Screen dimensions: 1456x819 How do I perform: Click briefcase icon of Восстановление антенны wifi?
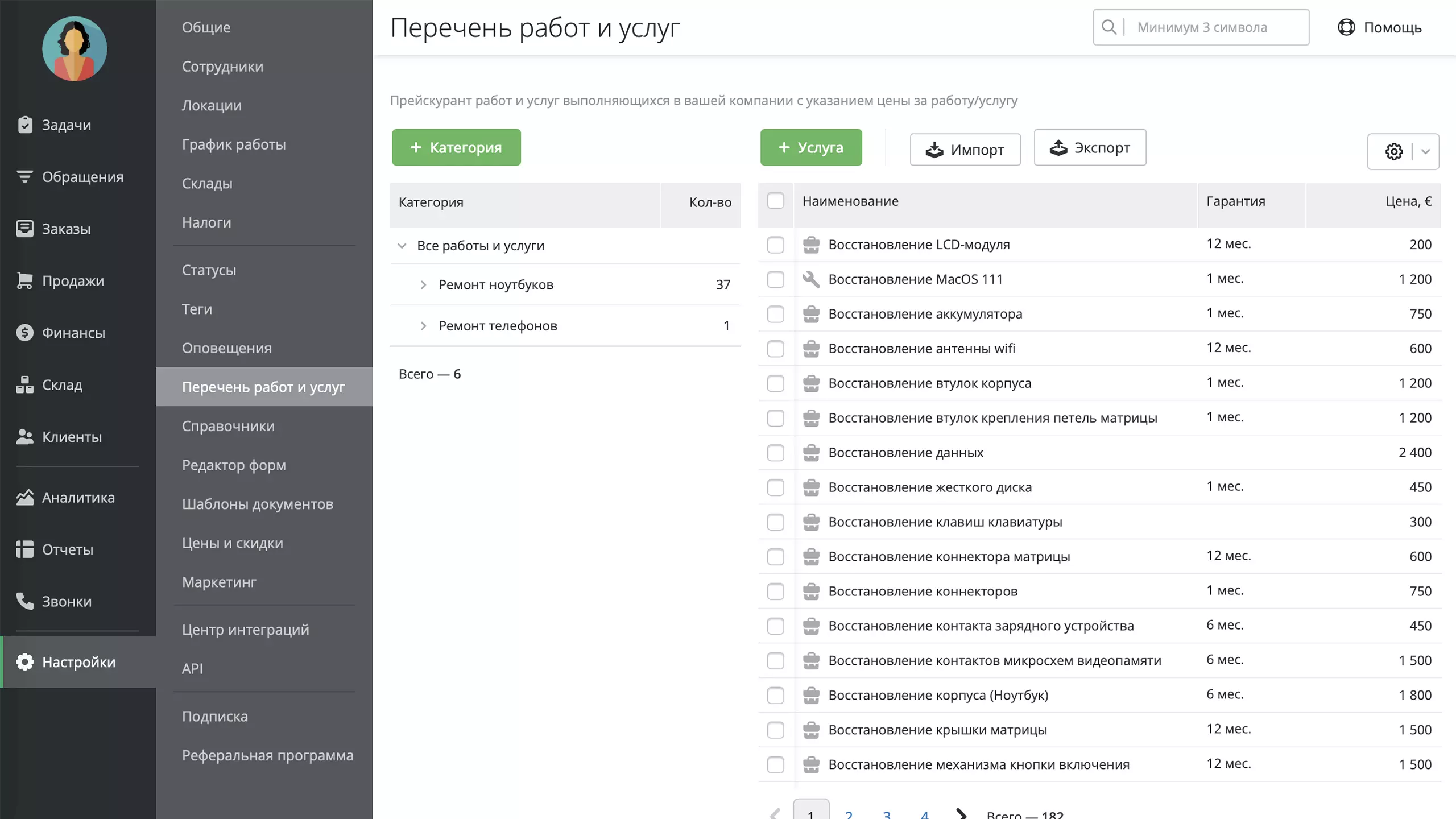tap(811, 349)
